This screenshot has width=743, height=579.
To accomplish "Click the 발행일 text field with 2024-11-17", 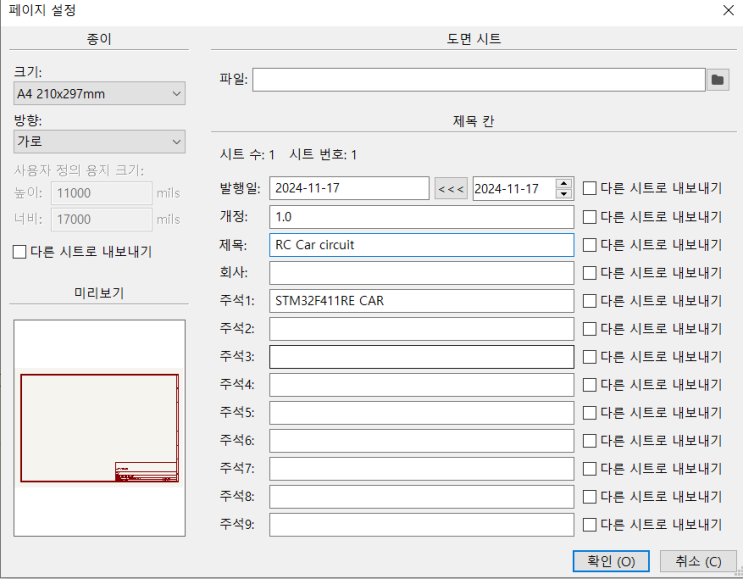I will pos(349,188).
